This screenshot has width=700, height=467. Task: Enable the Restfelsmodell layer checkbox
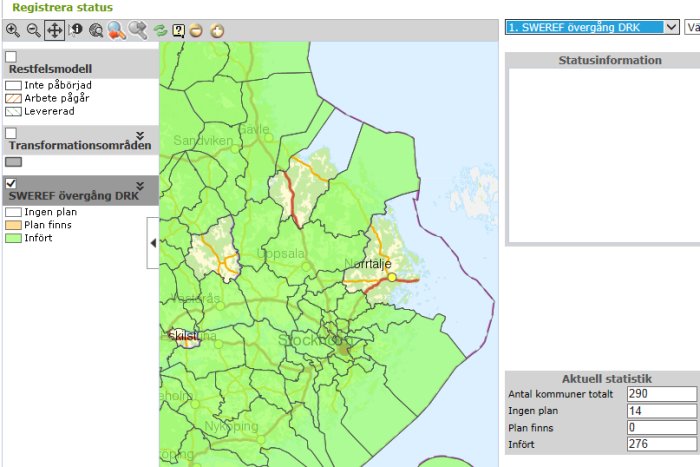pos(11,57)
